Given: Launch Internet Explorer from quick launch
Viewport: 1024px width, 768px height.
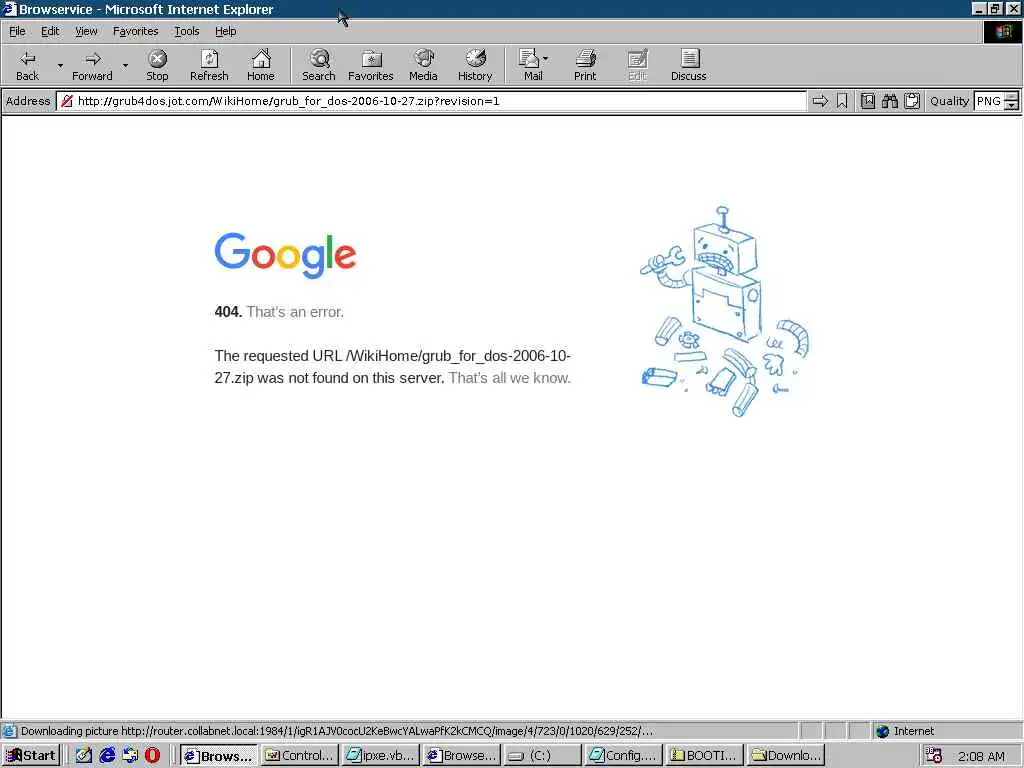Looking at the screenshot, I should click(107, 756).
